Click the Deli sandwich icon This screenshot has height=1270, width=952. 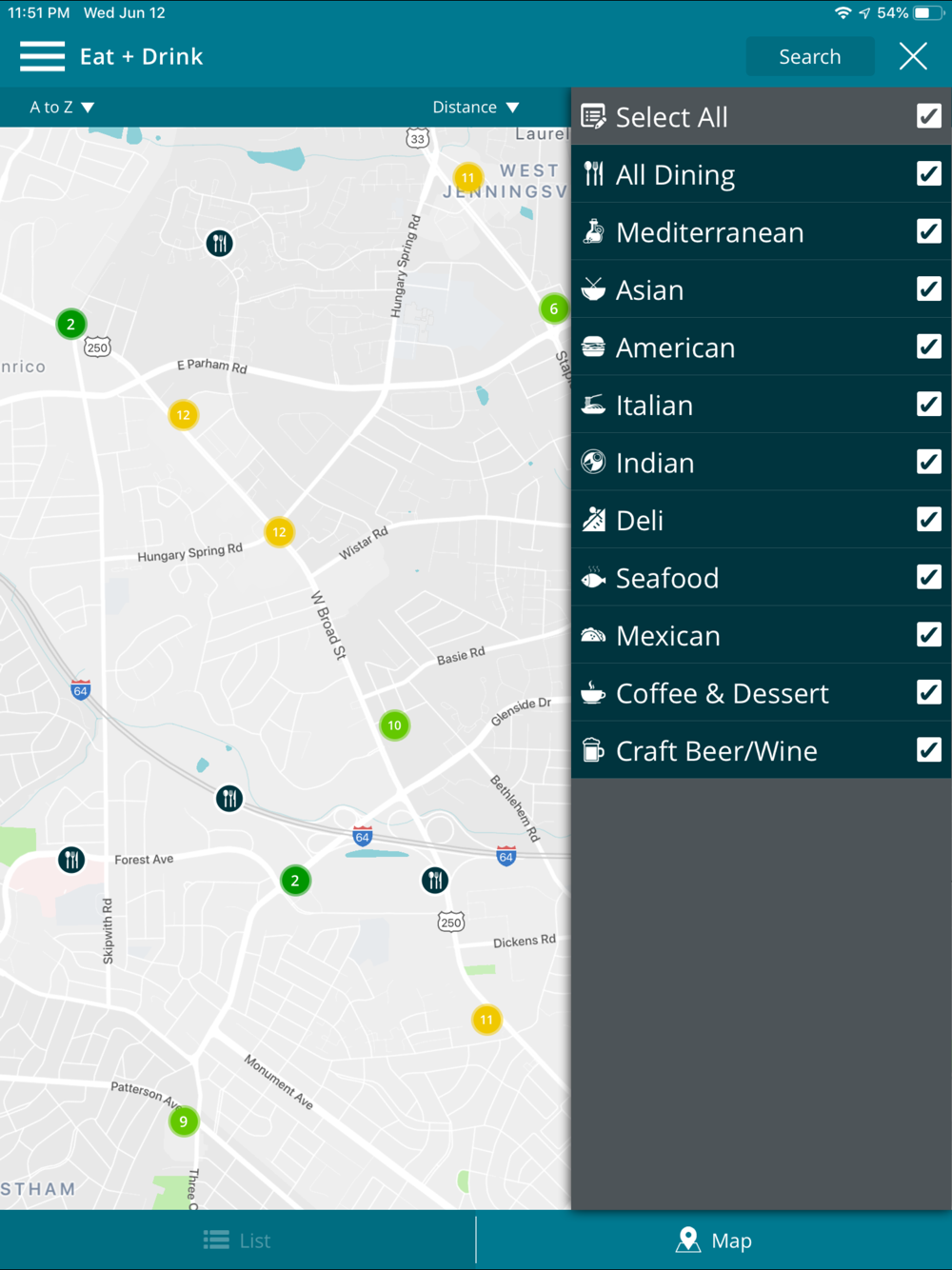point(593,520)
